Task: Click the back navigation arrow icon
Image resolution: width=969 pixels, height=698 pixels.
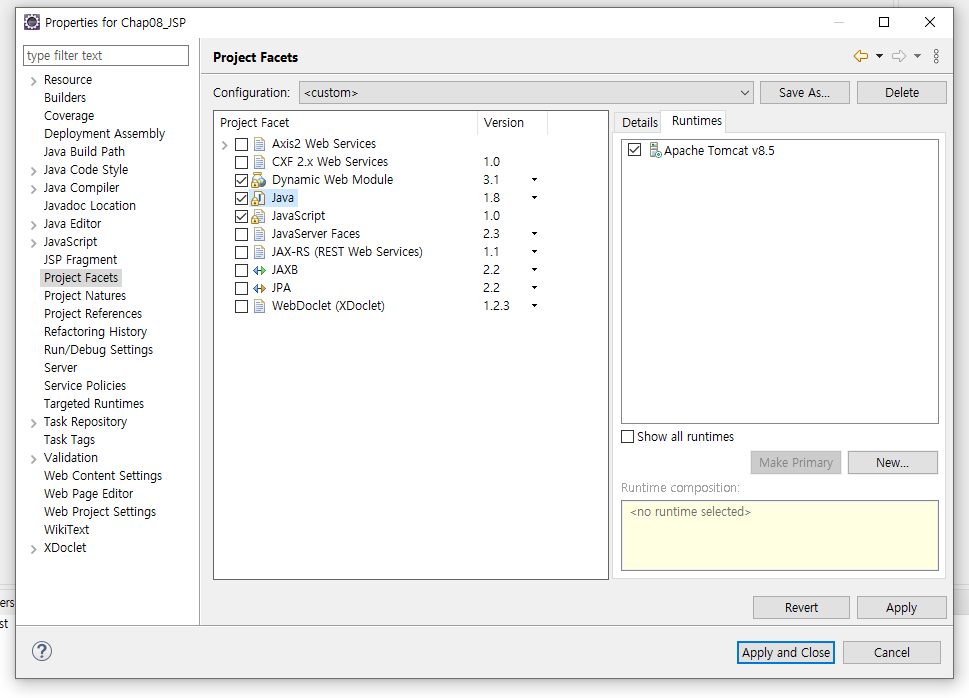Action: (860, 56)
